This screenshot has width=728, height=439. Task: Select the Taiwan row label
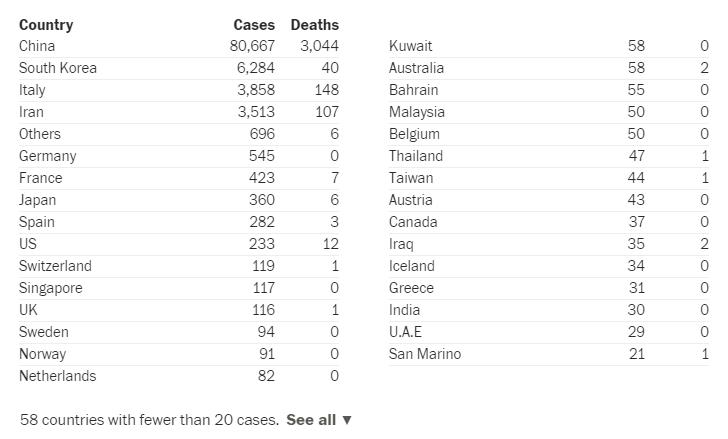(411, 178)
